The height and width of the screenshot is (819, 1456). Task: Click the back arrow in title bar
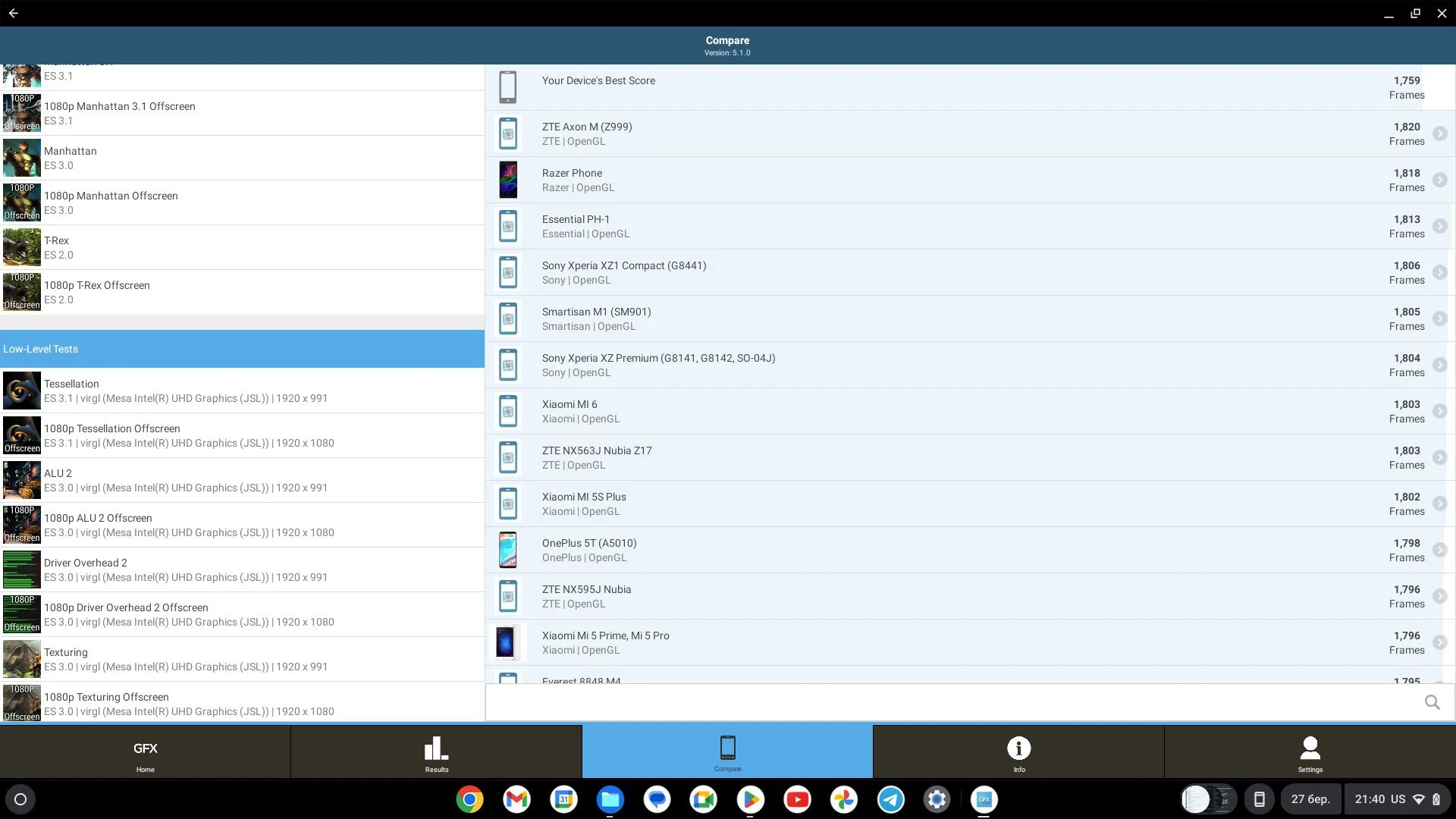coord(14,13)
